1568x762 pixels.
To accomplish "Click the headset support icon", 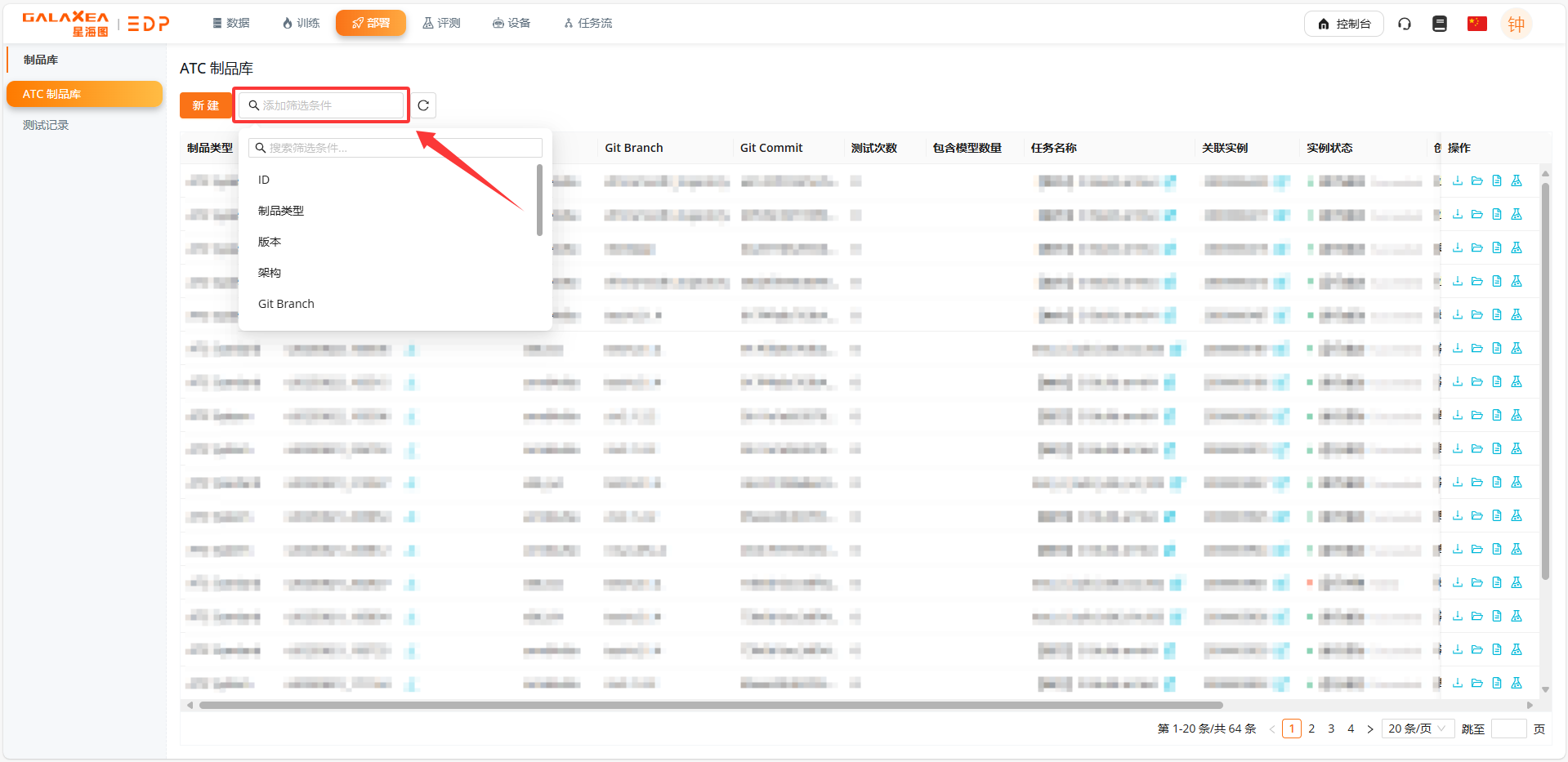I will pyautogui.click(x=1405, y=24).
